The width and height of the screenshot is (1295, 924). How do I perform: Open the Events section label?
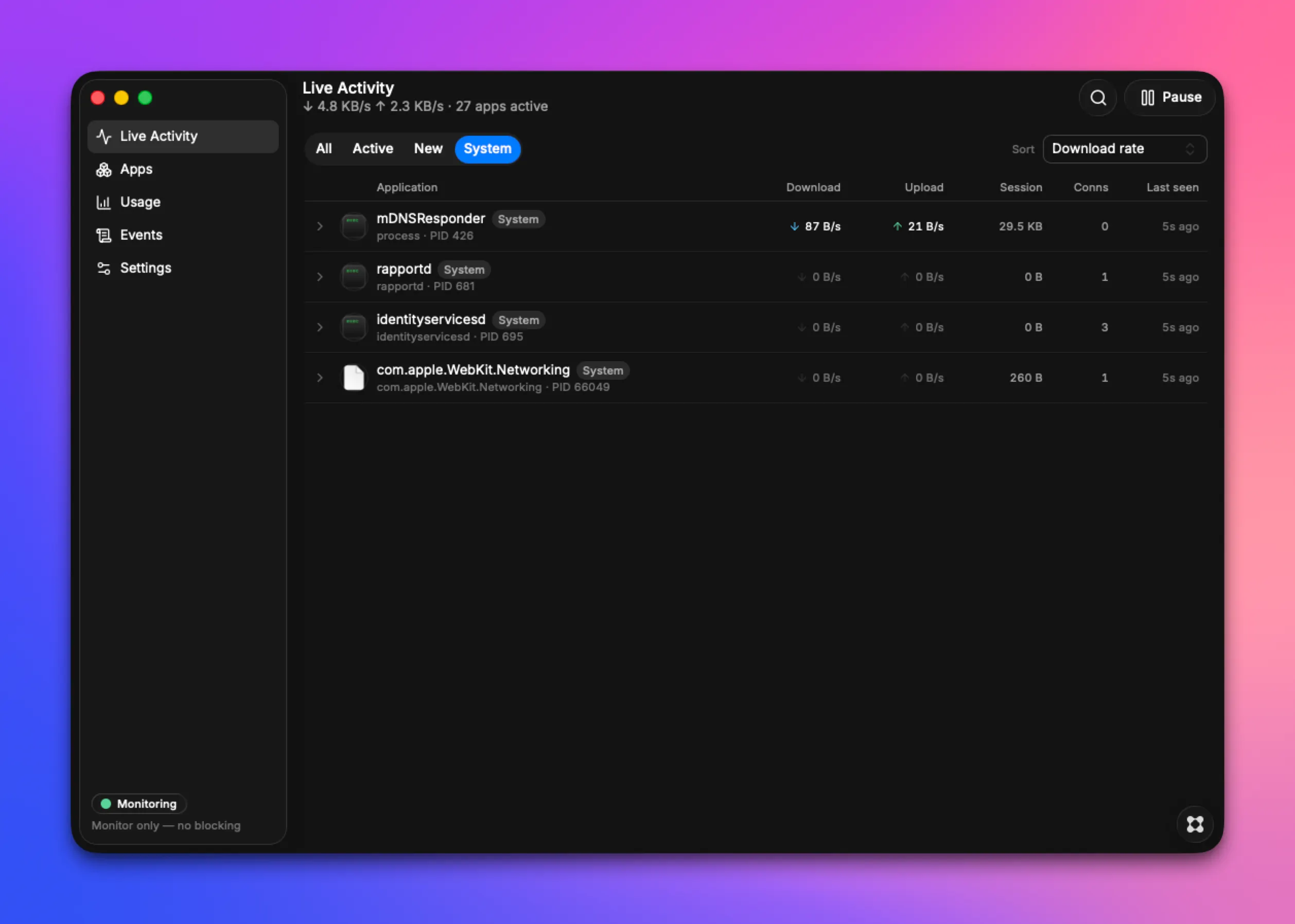pos(141,236)
